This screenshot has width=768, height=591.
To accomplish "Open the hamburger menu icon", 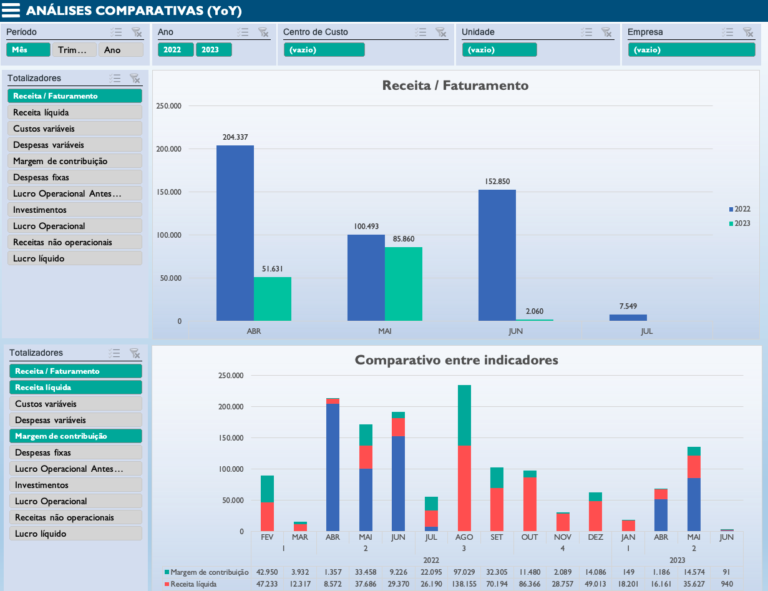I will (11, 10).
